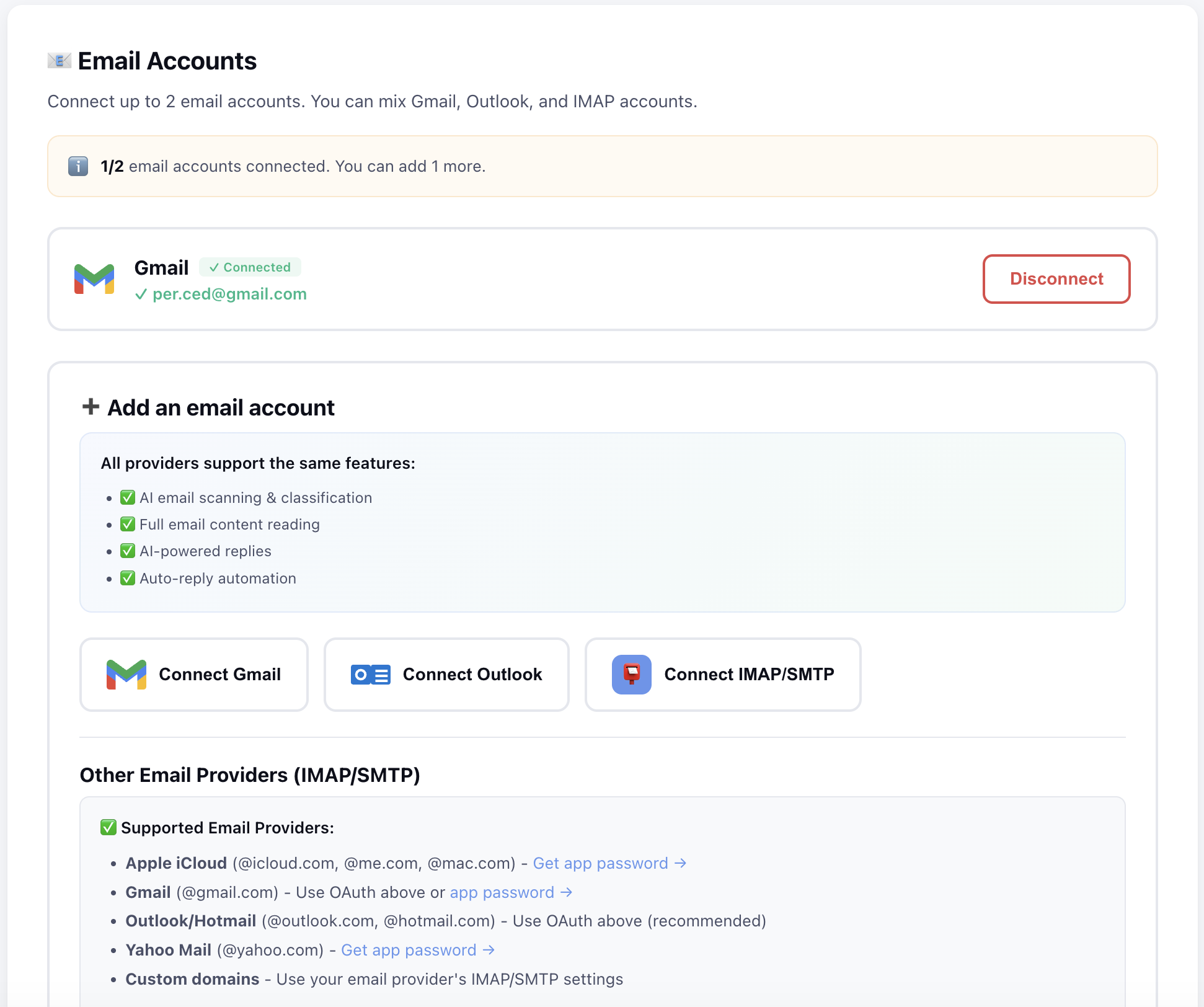Click the 'Yahoo Mail' provider name

(x=169, y=950)
